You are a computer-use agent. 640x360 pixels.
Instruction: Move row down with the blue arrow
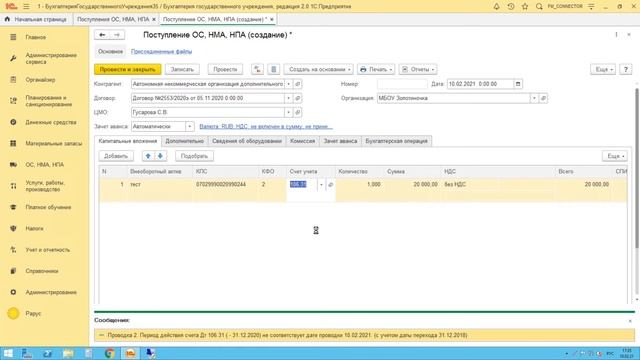pyautogui.click(x=160, y=156)
